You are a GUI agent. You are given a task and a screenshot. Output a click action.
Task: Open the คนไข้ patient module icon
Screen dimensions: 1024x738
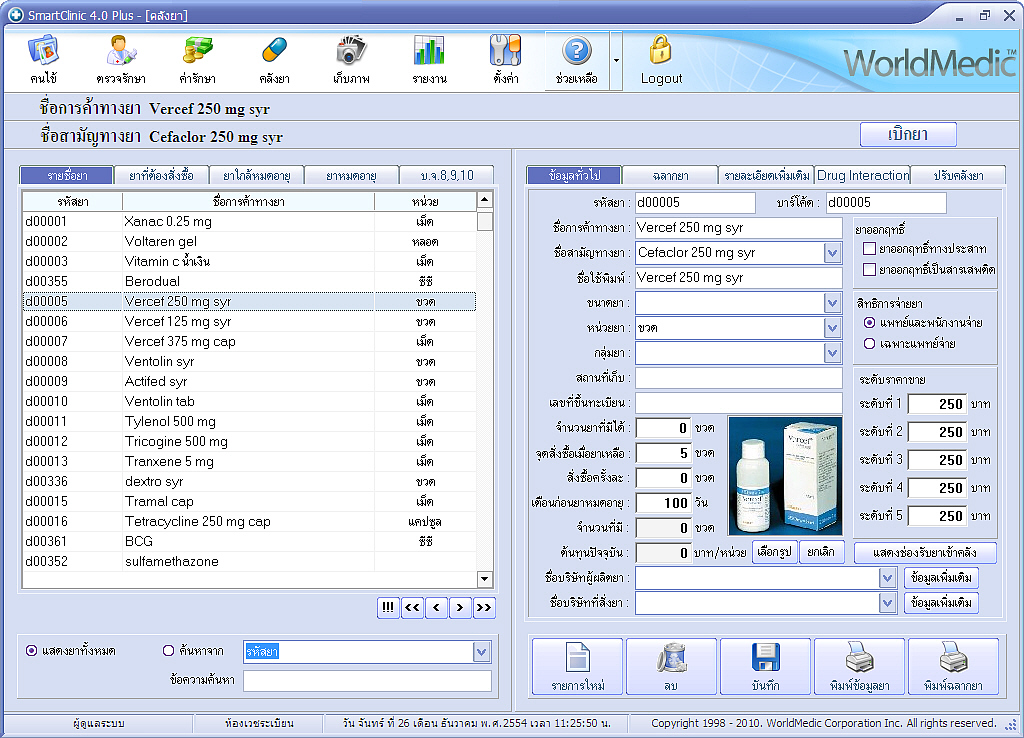[43, 59]
